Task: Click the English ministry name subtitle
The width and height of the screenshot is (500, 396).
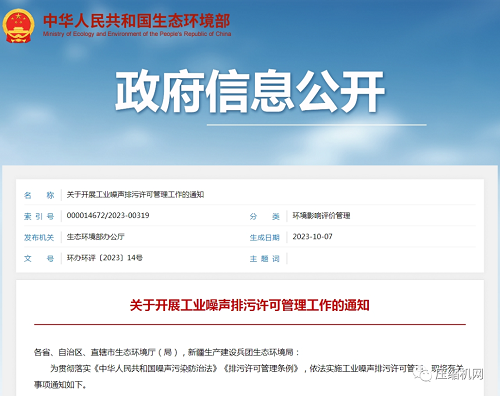Action: click(x=137, y=34)
